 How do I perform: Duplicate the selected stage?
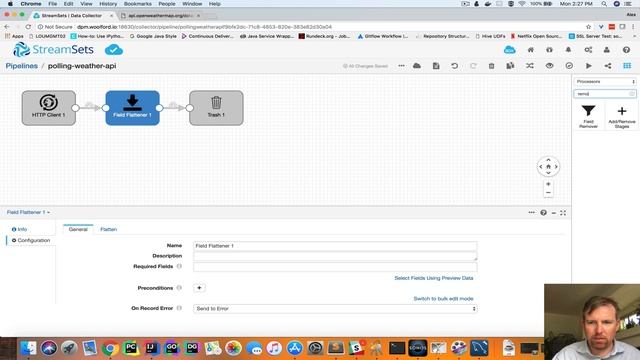point(510,66)
